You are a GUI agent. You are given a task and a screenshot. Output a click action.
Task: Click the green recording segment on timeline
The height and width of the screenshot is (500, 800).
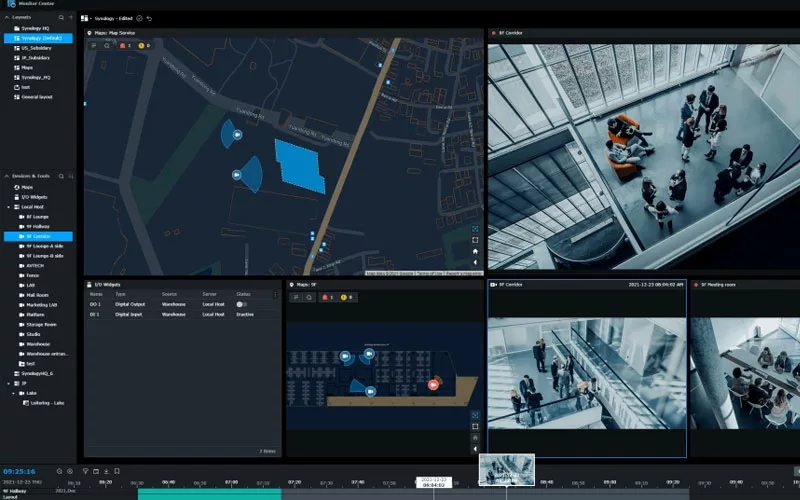click(208, 493)
